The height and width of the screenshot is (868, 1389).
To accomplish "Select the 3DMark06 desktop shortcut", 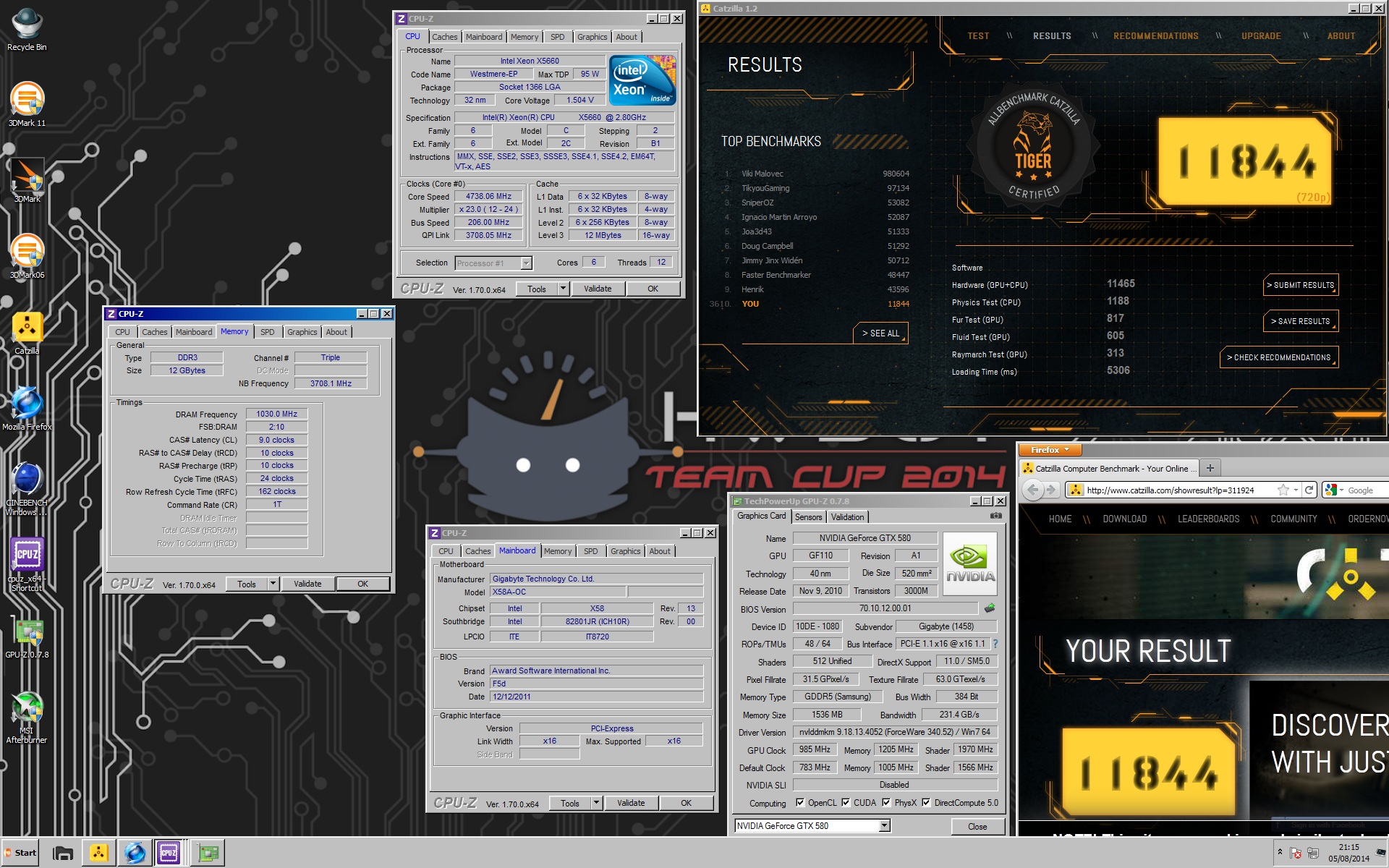I will (x=27, y=257).
